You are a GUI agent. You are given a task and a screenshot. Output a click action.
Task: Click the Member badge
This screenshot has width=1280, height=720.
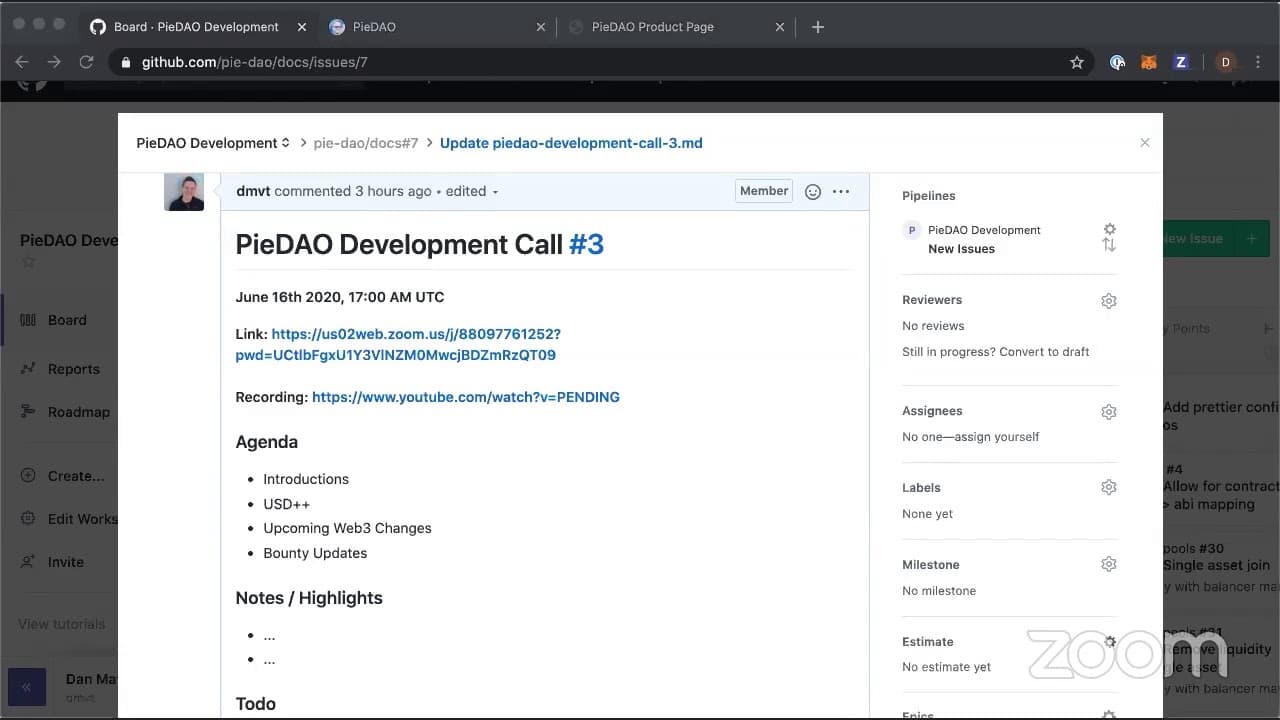coord(764,191)
